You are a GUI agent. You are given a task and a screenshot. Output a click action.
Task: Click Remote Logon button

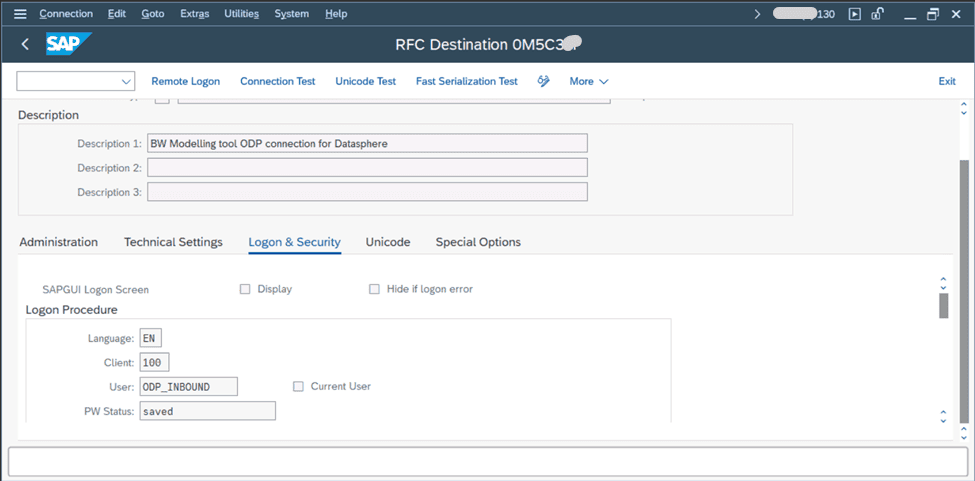point(186,81)
